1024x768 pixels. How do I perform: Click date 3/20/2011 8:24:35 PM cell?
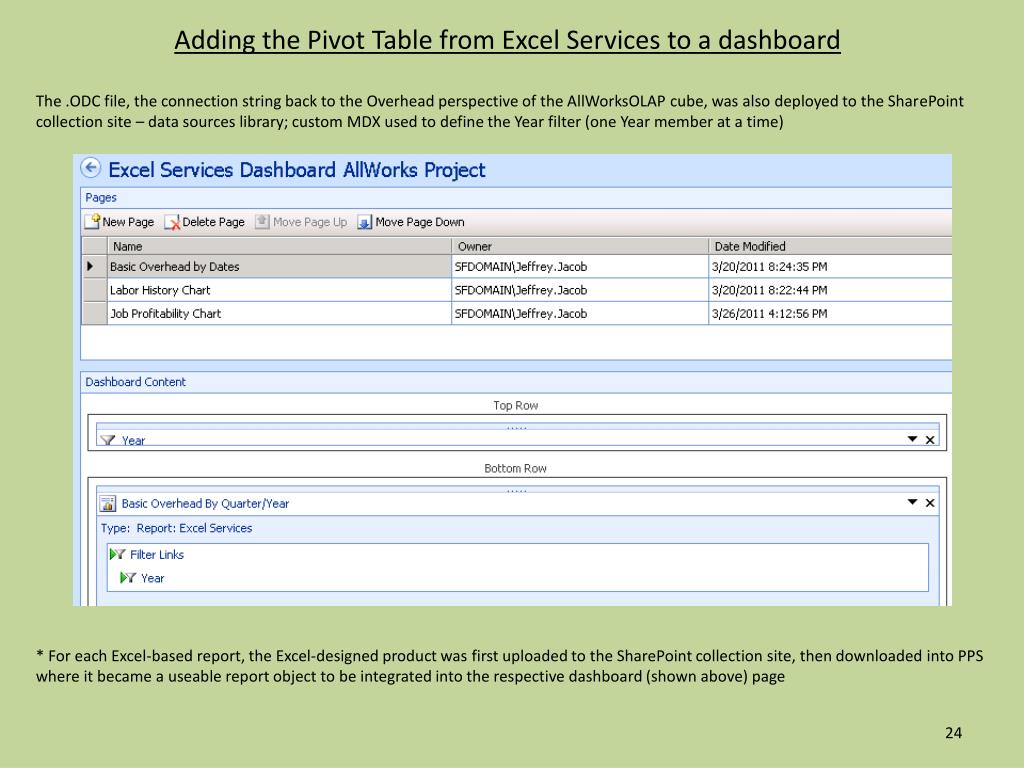pyautogui.click(x=830, y=266)
